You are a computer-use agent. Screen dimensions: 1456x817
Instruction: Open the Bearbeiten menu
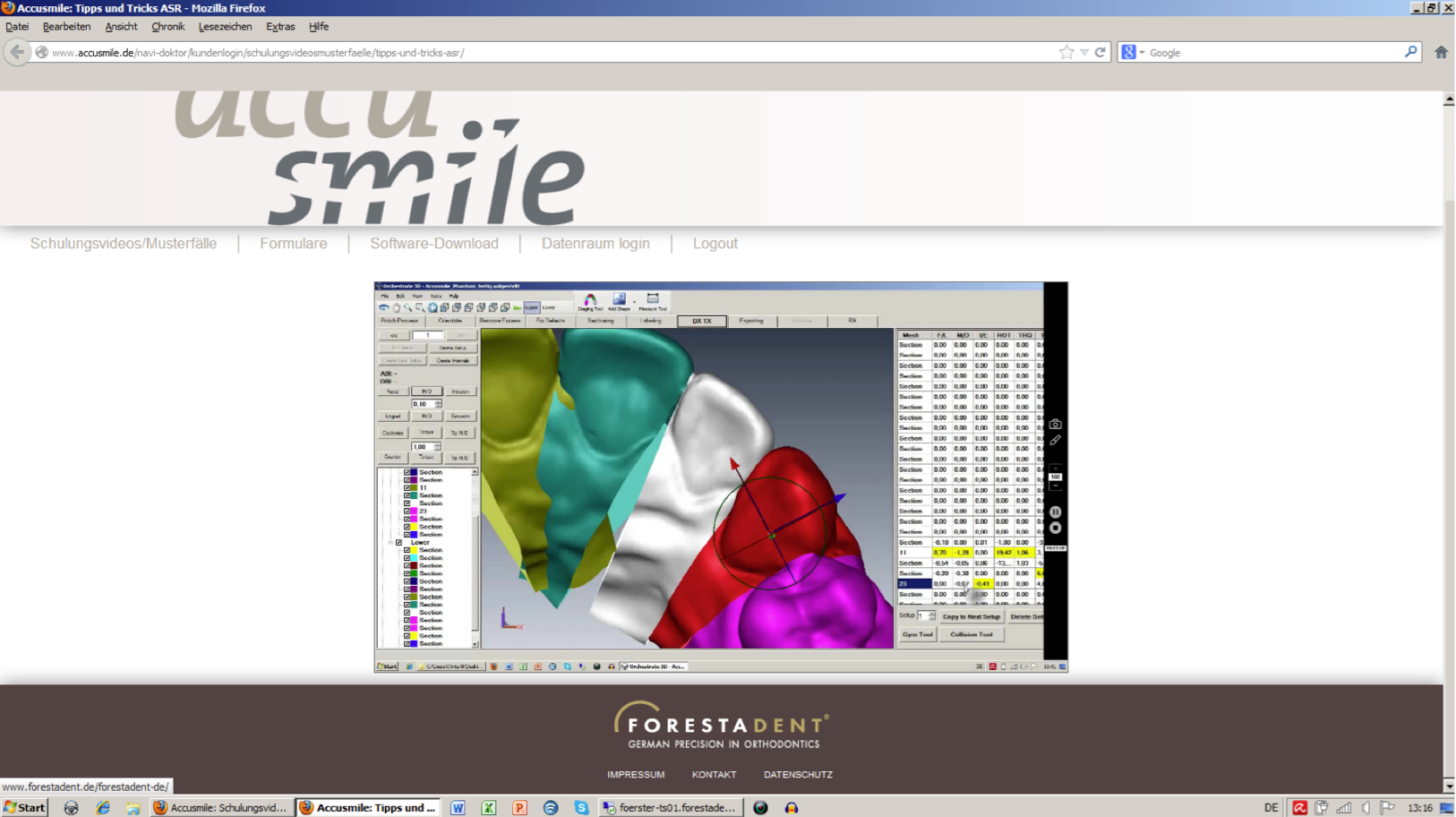pos(66,27)
